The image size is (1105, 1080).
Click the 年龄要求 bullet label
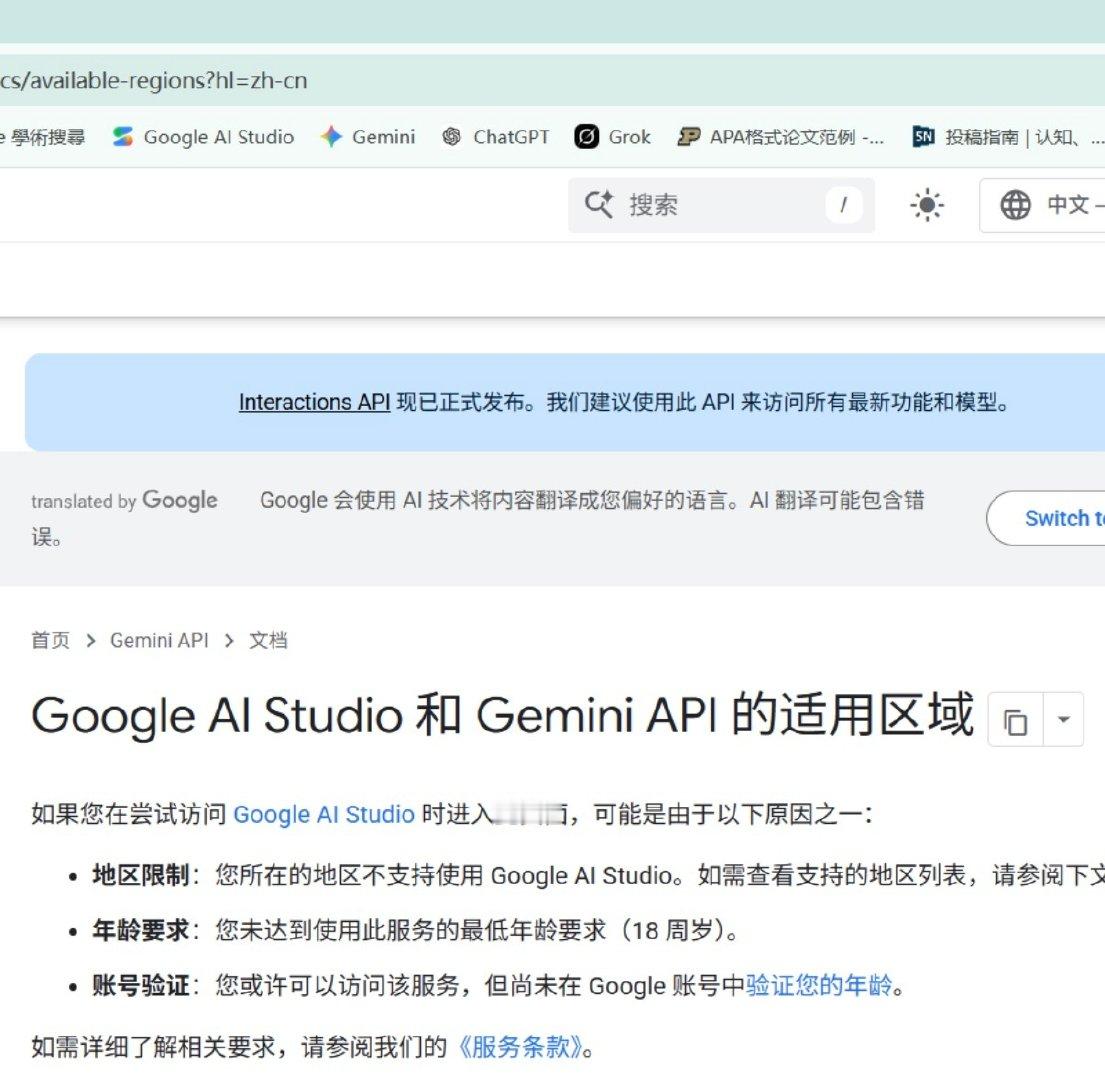coord(141,930)
